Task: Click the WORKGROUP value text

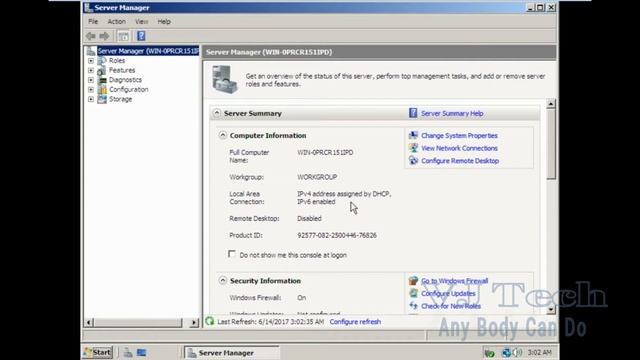Action: [x=317, y=177]
